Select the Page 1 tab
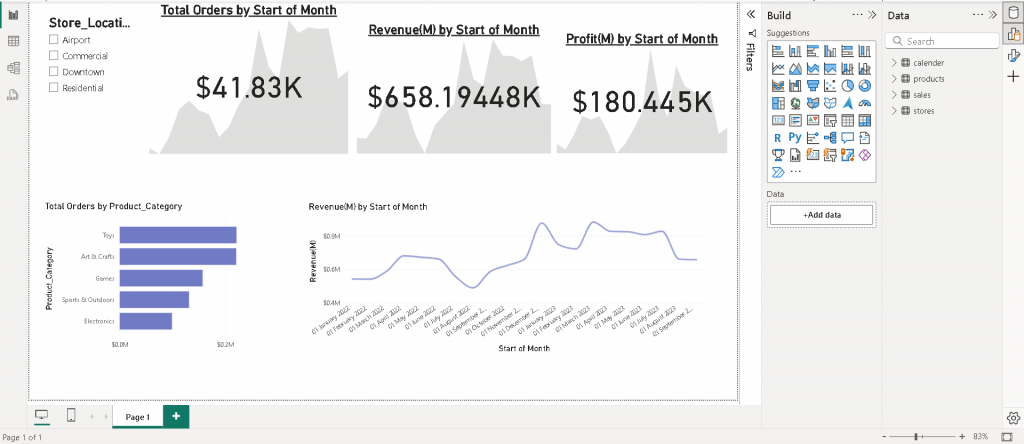Viewport: 1024px width, 444px height. tap(137, 417)
